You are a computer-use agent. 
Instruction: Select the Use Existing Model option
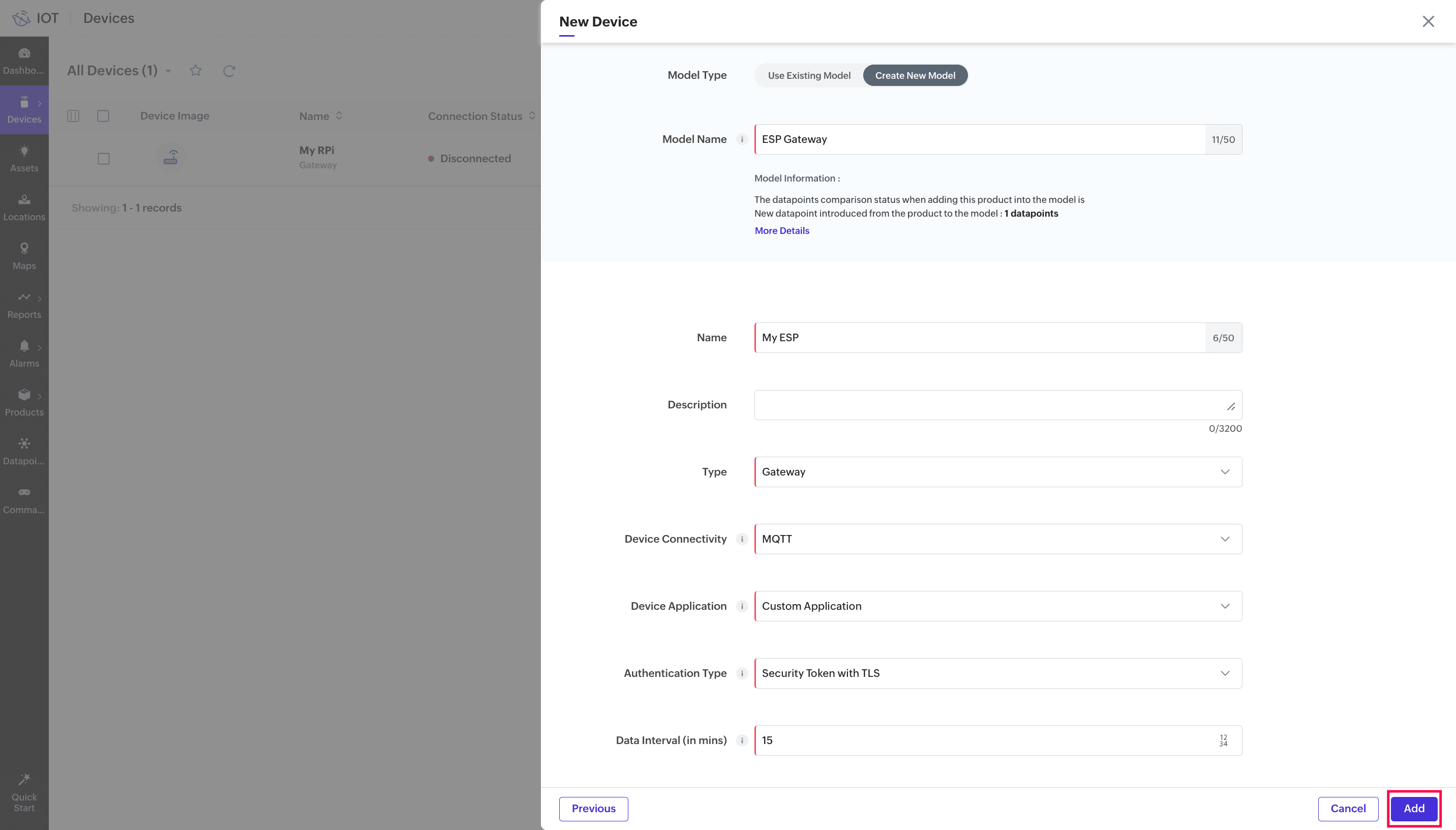(x=808, y=76)
